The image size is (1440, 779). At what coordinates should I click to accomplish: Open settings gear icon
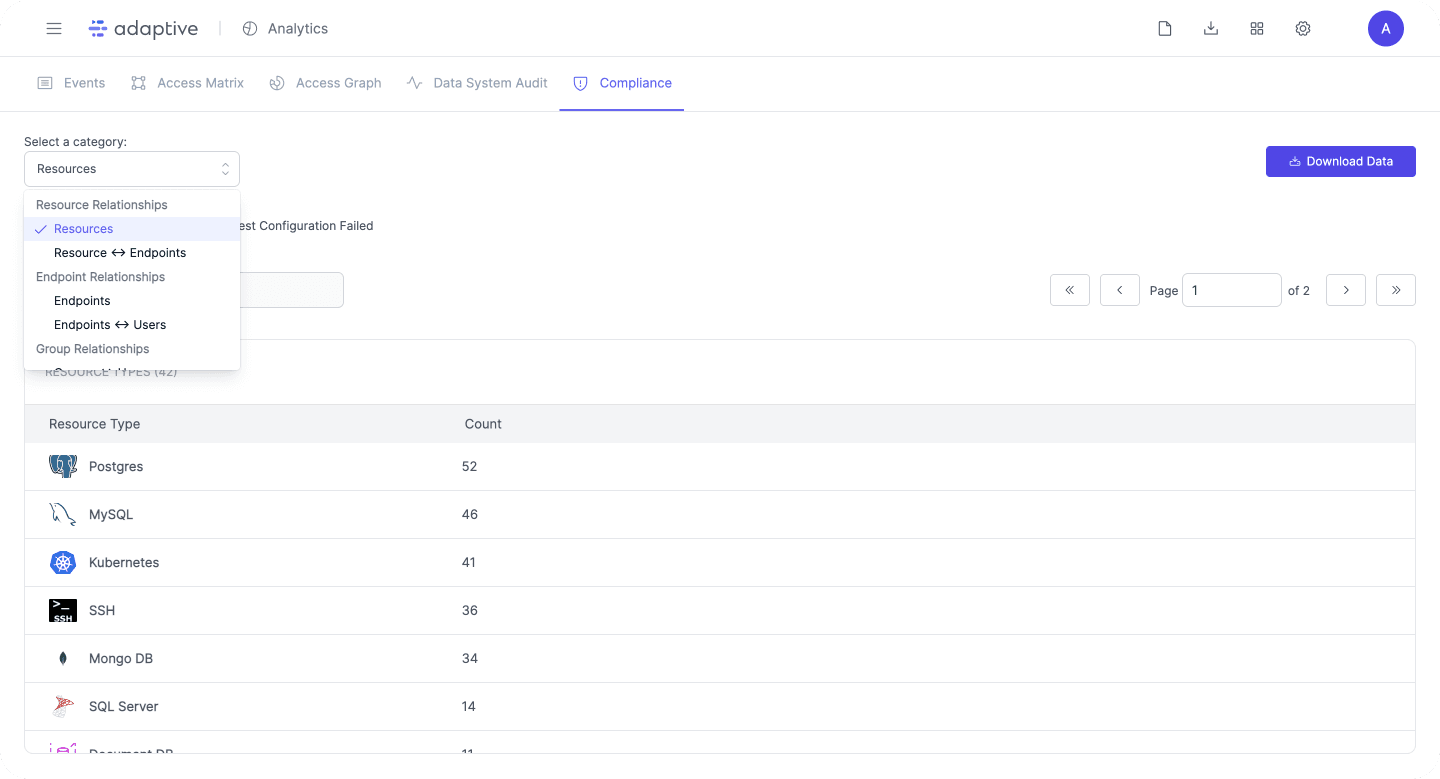point(1303,28)
